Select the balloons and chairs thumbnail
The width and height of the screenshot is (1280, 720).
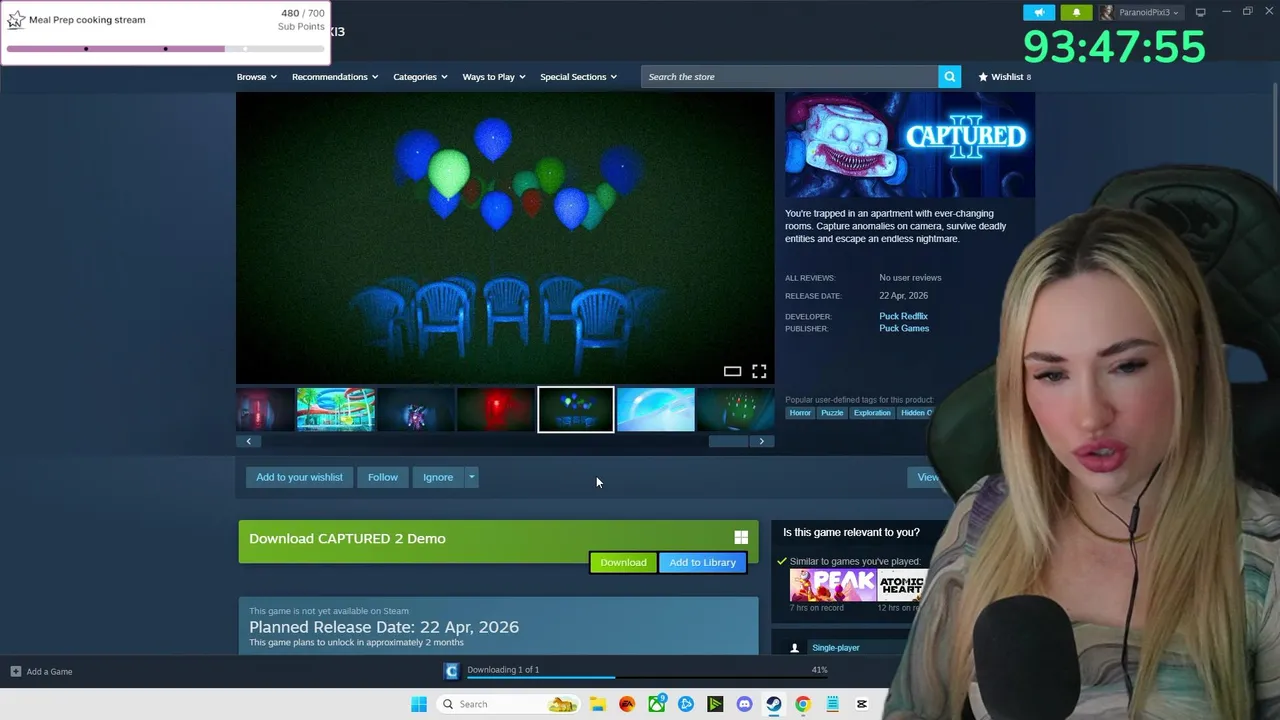[576, 410]
